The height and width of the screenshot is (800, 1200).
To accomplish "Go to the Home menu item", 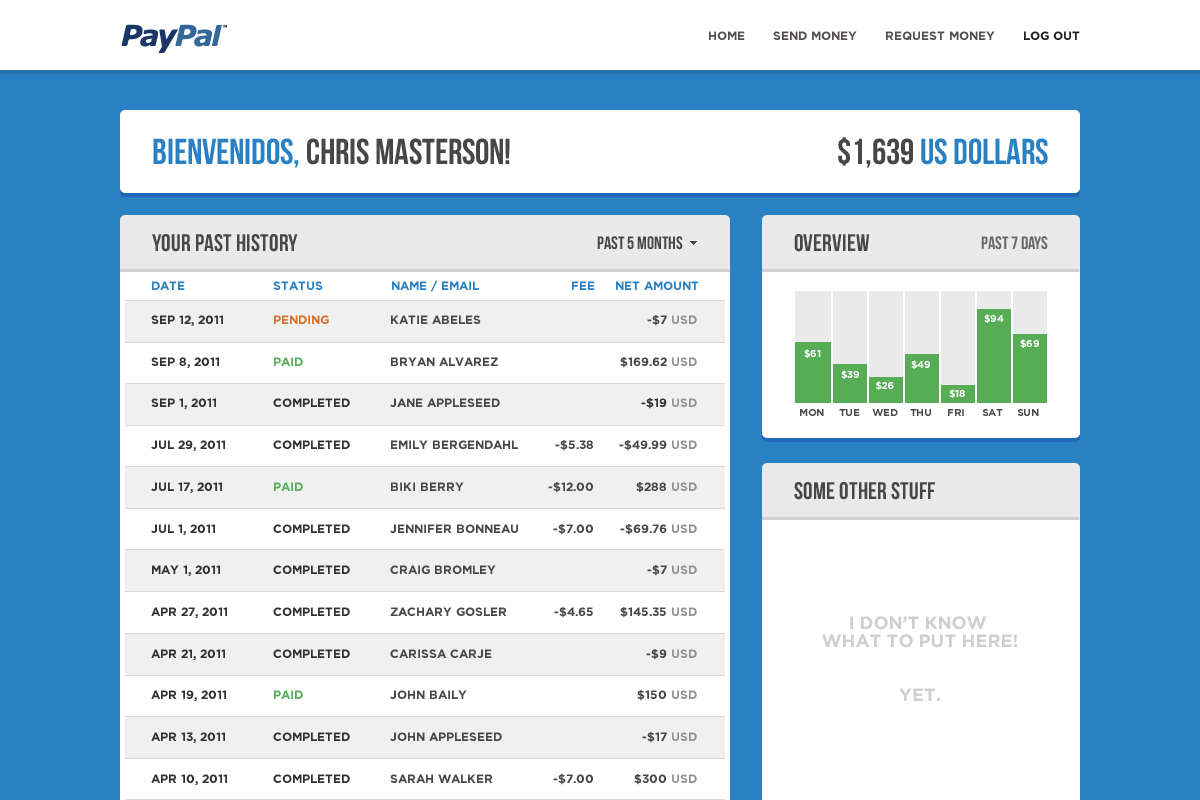I will tap(726, 36).
